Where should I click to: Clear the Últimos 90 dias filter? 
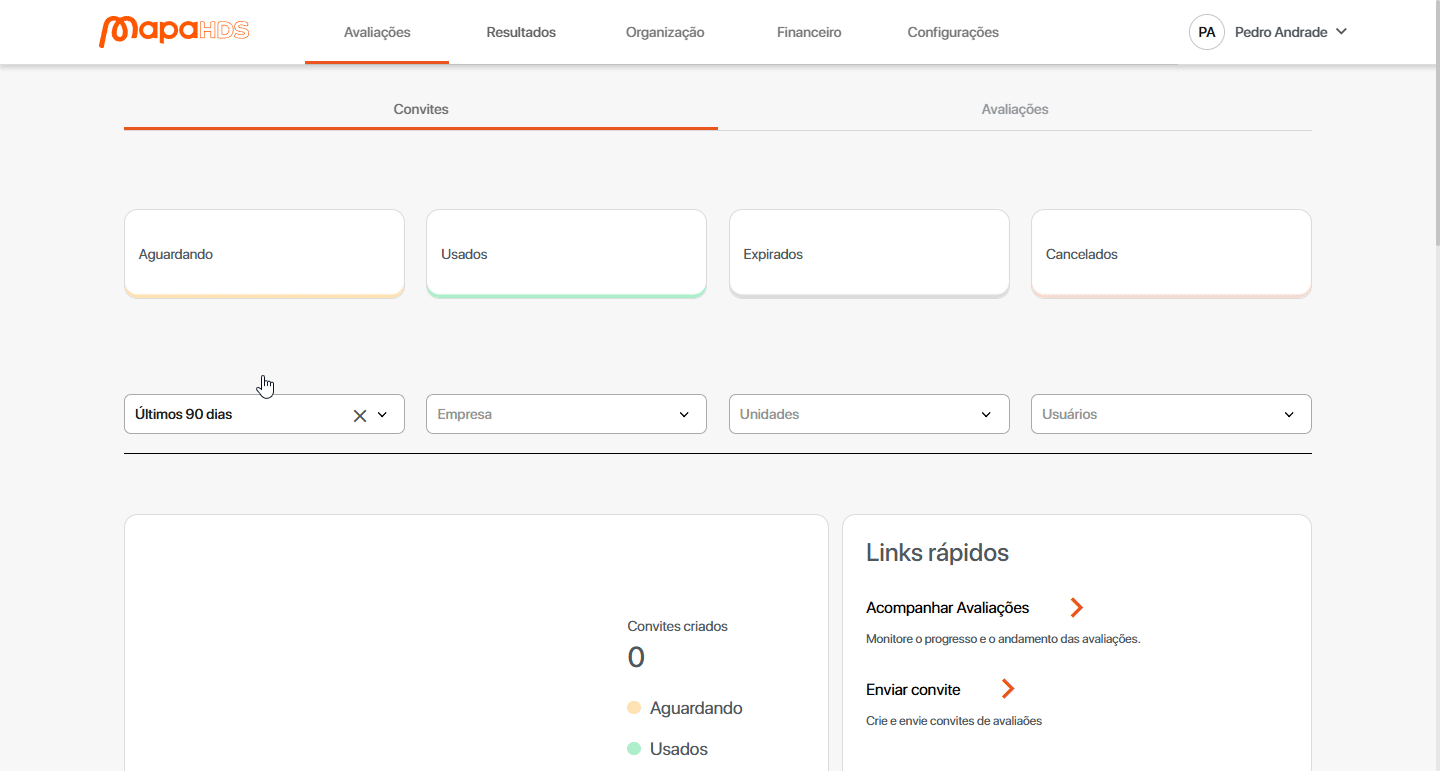point(360,415)
